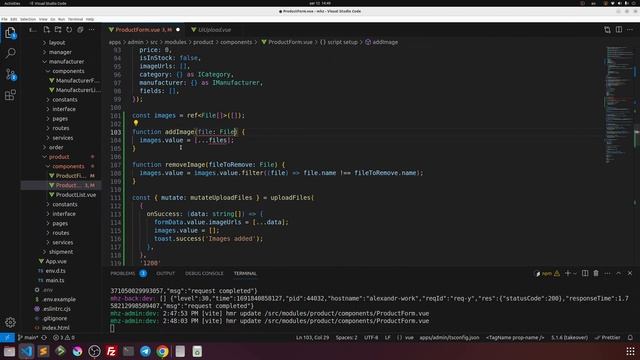
Task: Open notifications bell in status bar
Action: 630,338
